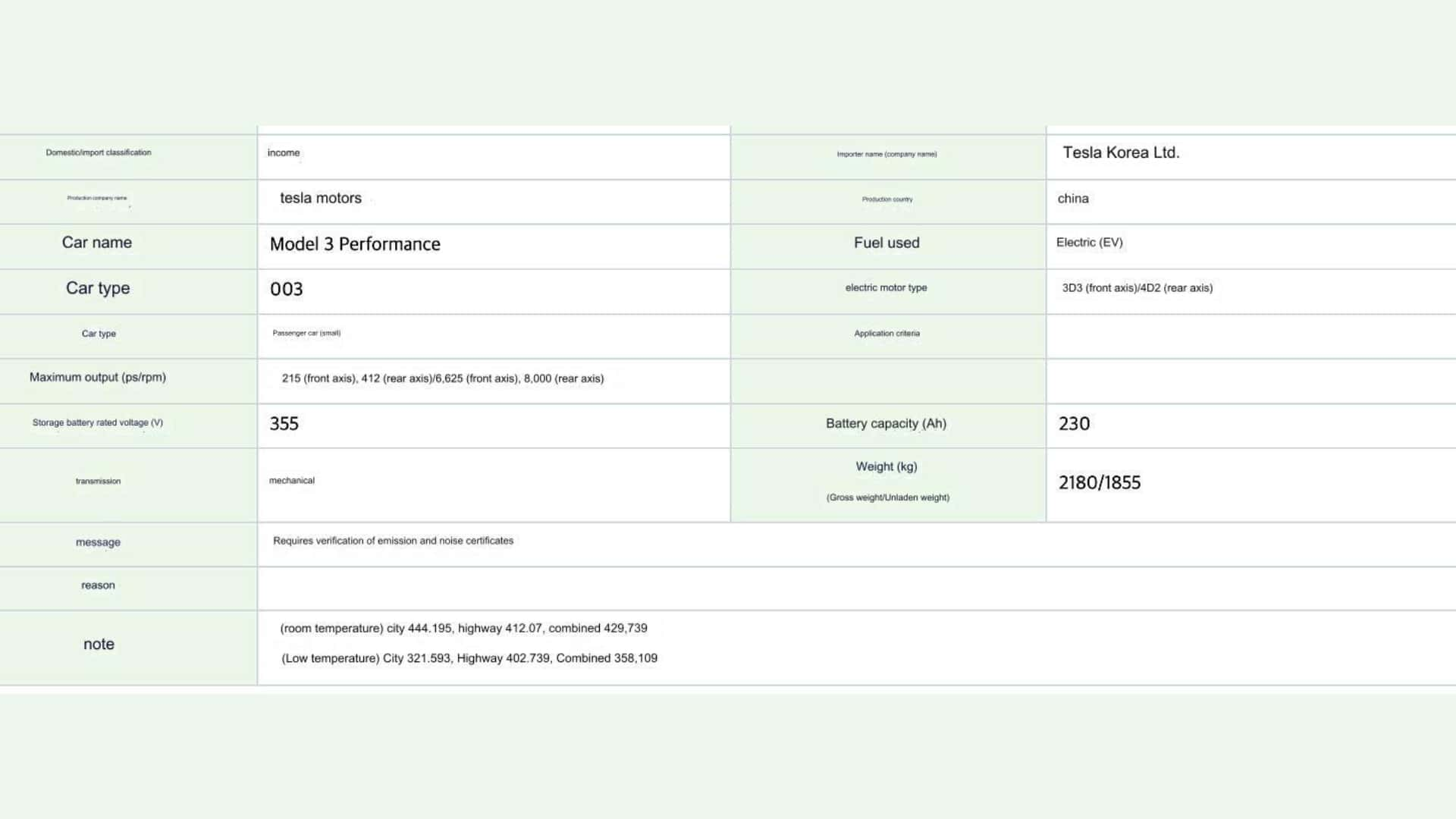Select the weight value '2180/1855'

1099,483
